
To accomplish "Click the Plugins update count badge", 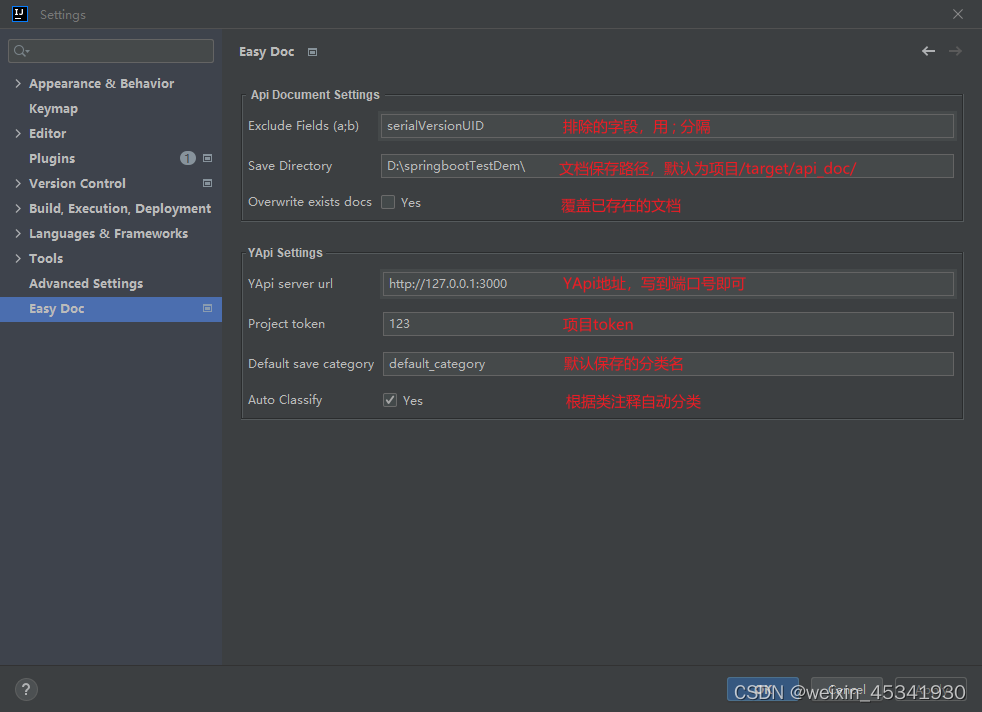I will click(188, 158).
